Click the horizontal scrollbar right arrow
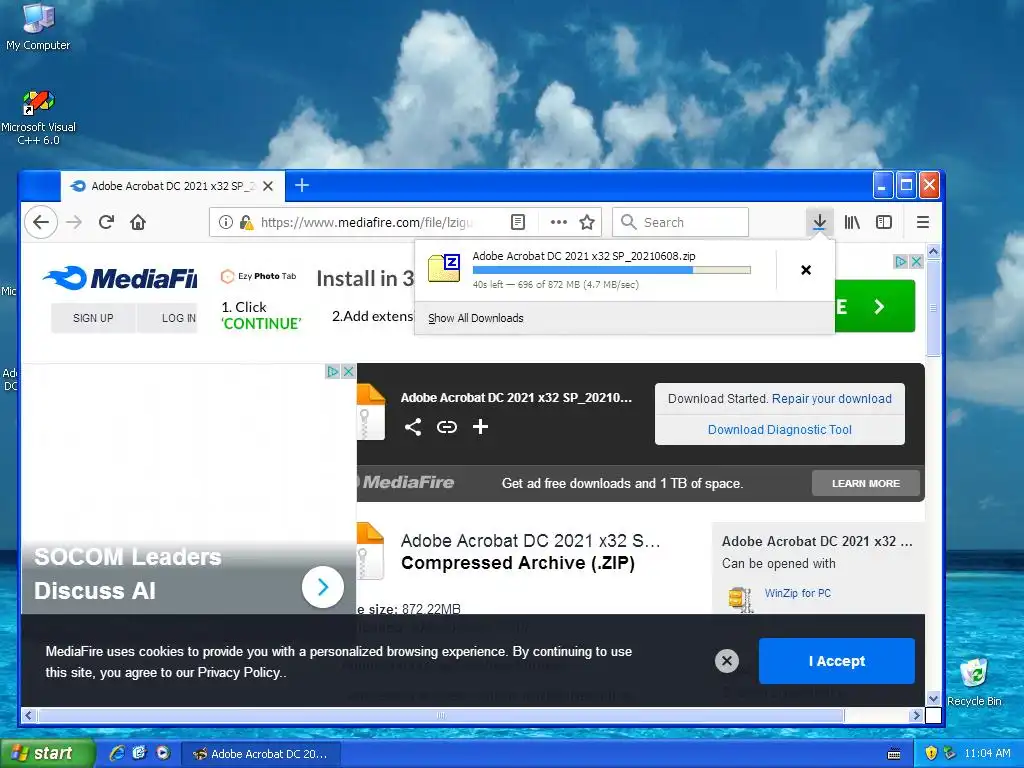 point(916,716)
